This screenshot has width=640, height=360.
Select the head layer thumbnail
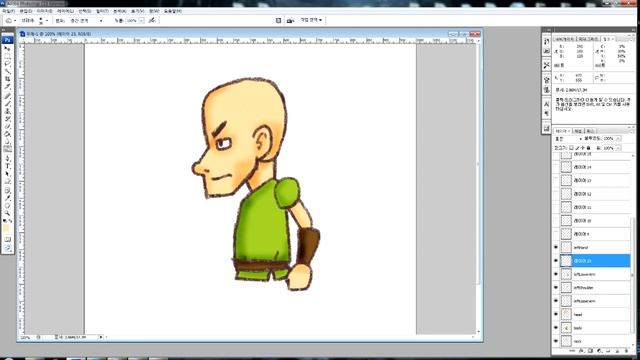pos(566,314)
